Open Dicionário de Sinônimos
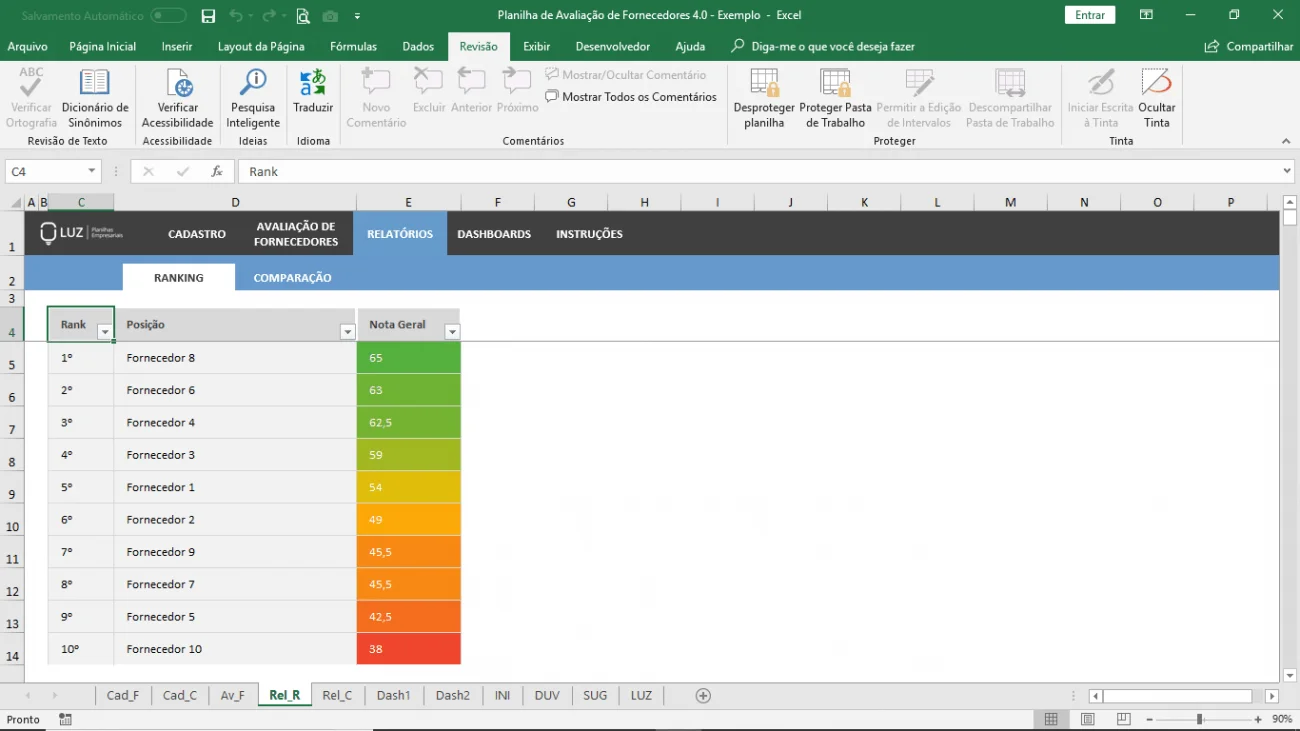 click(x=95, y=98)
